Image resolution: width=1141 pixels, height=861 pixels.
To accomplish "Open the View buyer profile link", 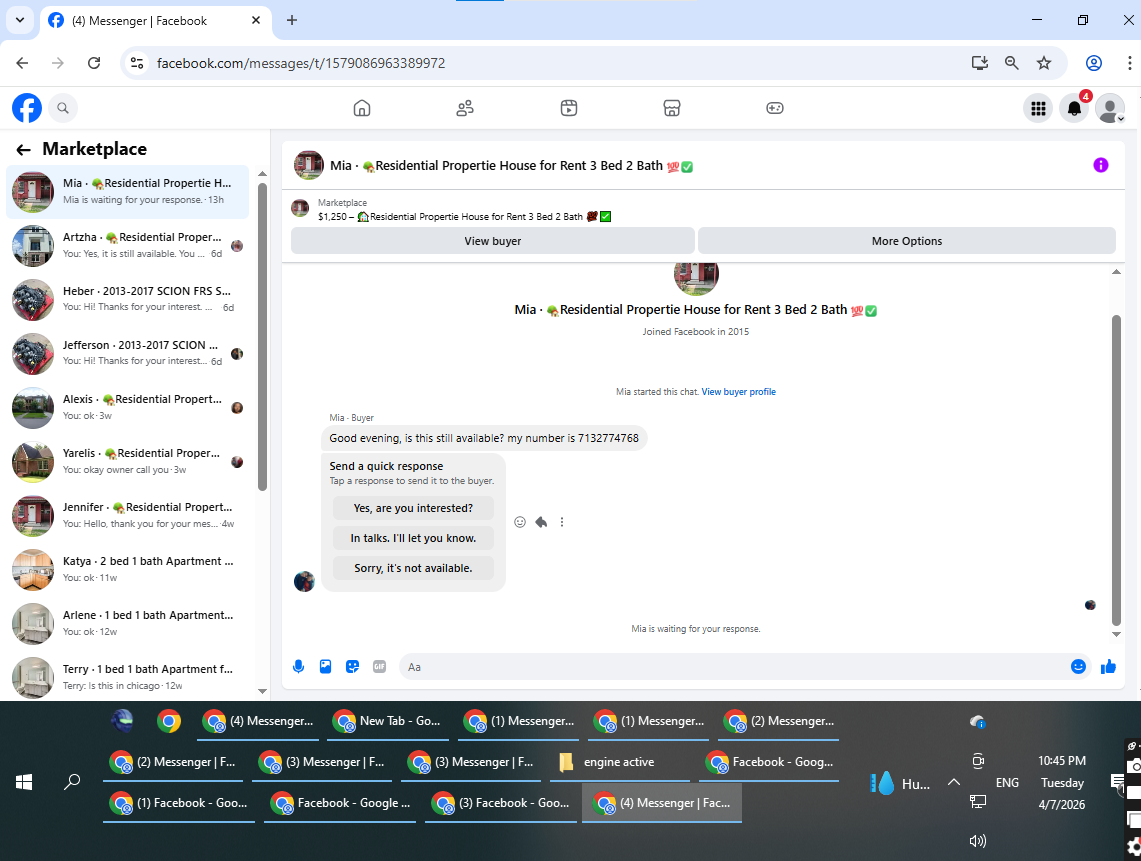I will tap(739, 392).
